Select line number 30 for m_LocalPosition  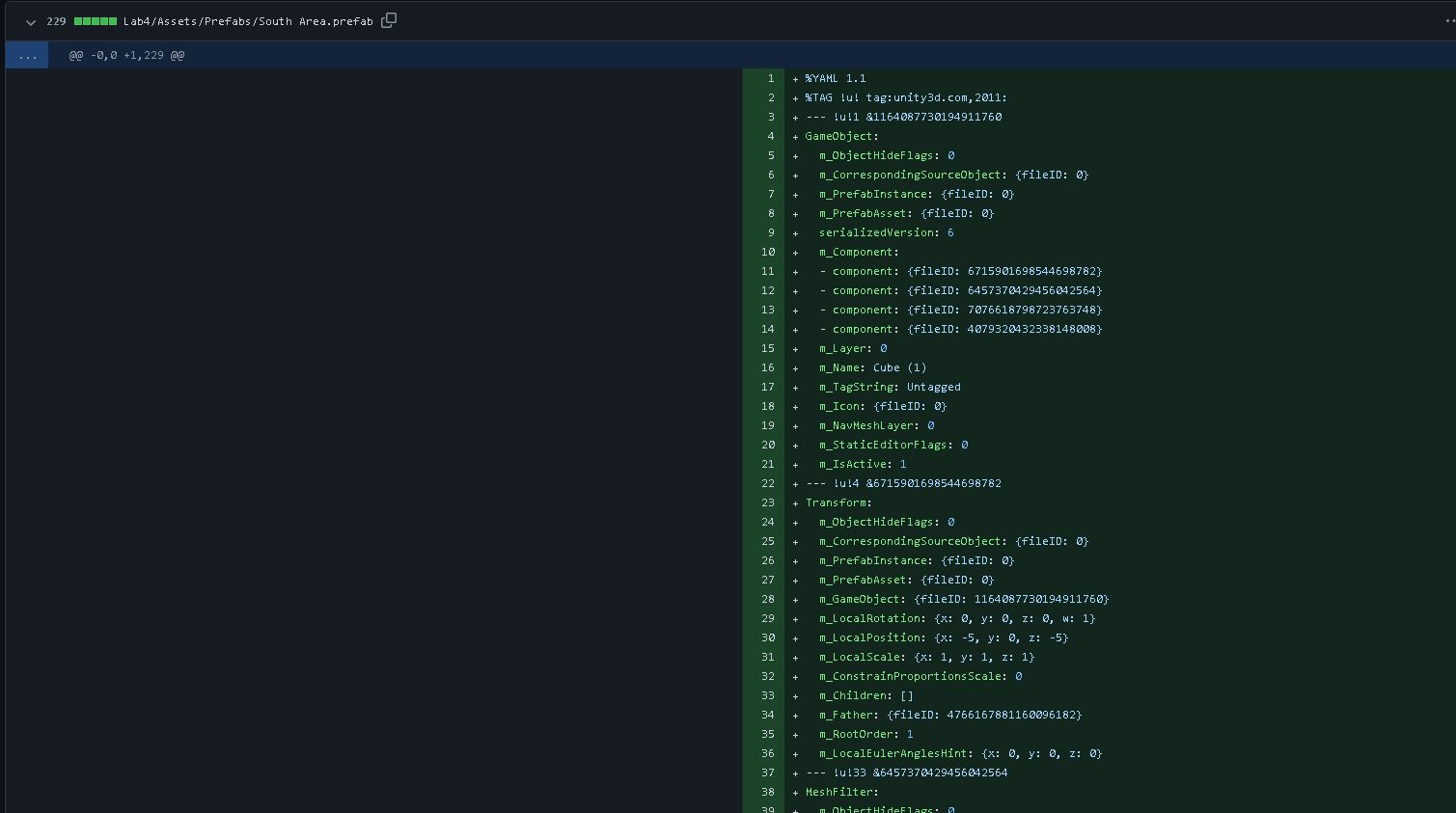pyautogui.click(x=768, y=637)
